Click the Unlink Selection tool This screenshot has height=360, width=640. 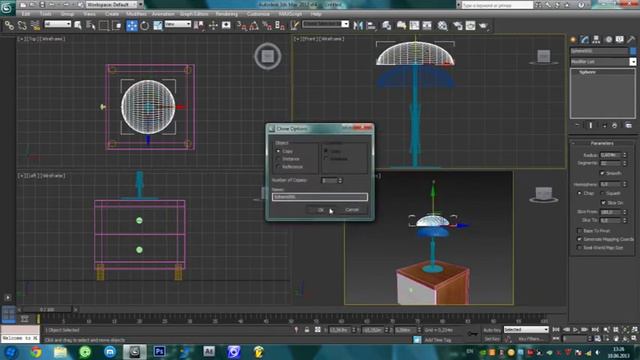(22, 26)
